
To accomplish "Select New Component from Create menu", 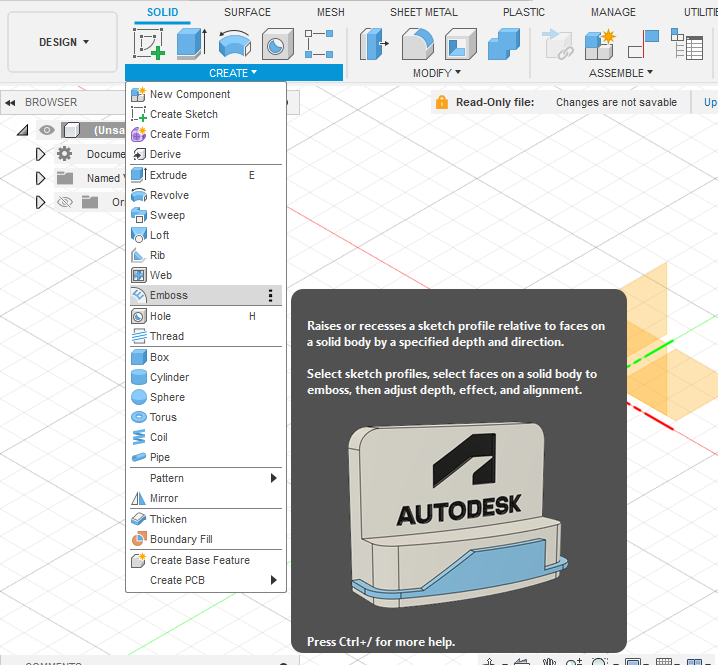I will (206, 94).
